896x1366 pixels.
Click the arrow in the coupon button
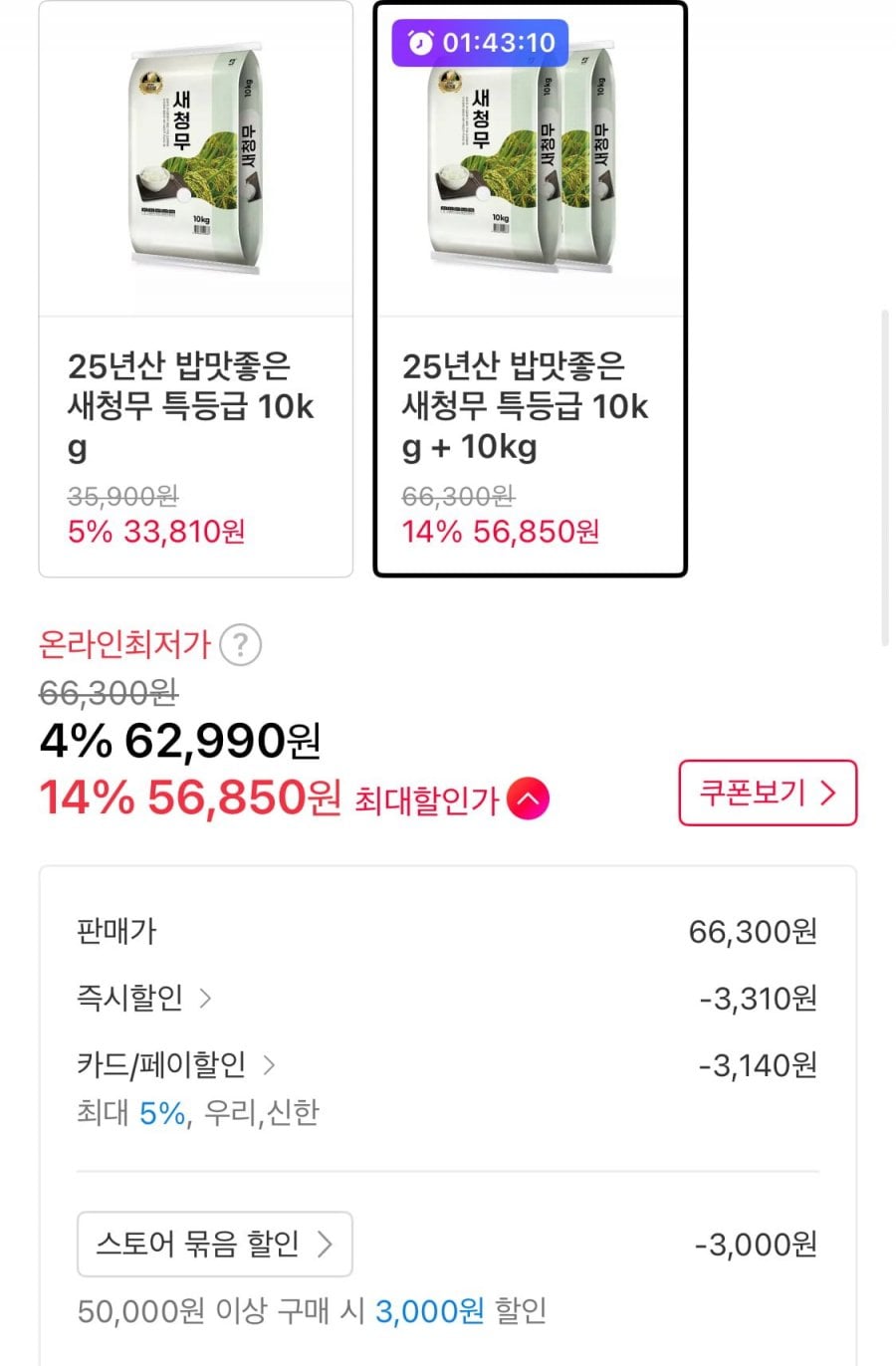pos(827,793)
